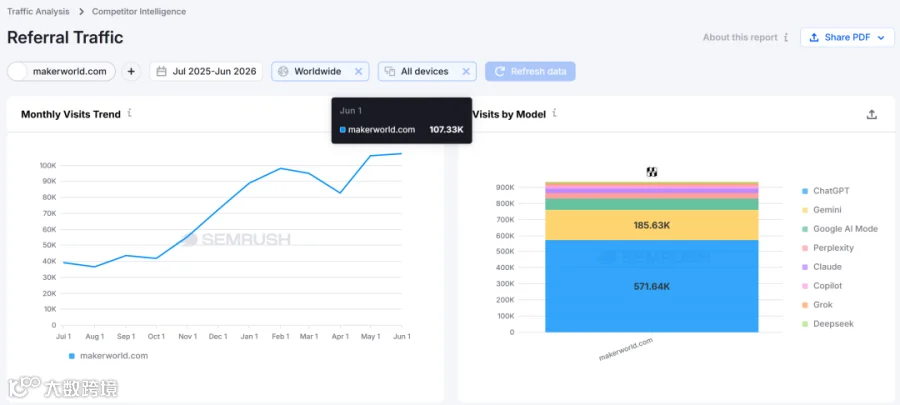Viewport: 900px width, 405px height.
Task: Toggle the Deepseek legend entry
Action: [x=828, y=324]
